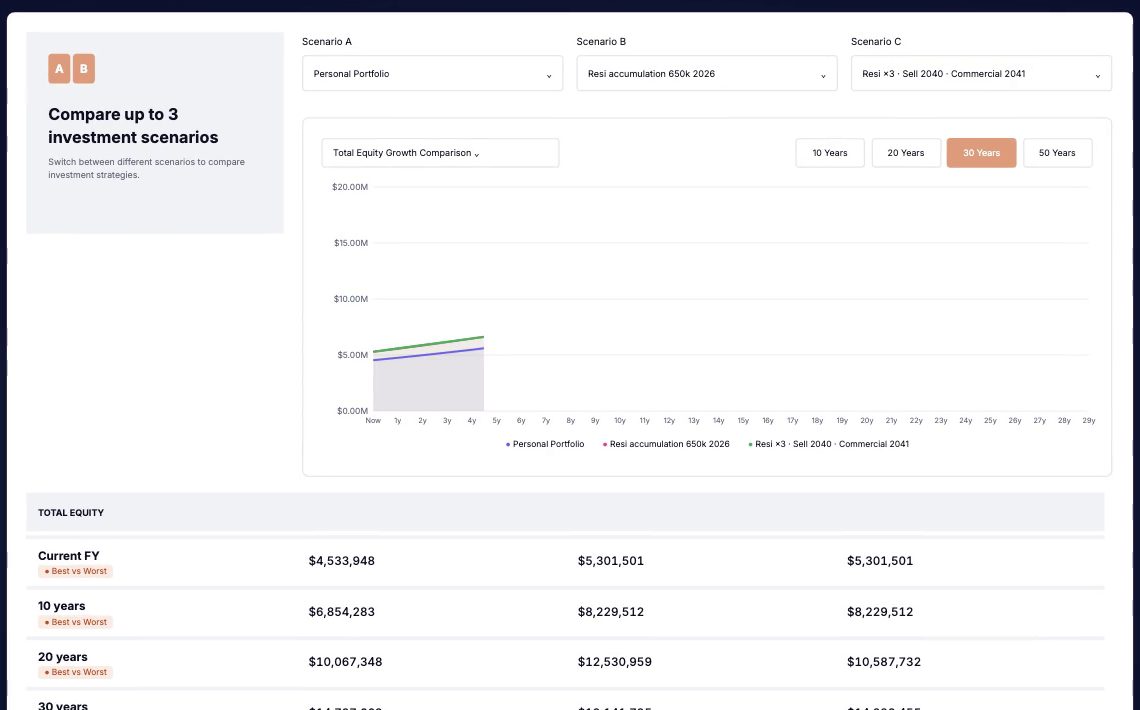Click the $10,067,348 value in 20 years row
The height and width of the screenshot is (710, 1140).
345,662
